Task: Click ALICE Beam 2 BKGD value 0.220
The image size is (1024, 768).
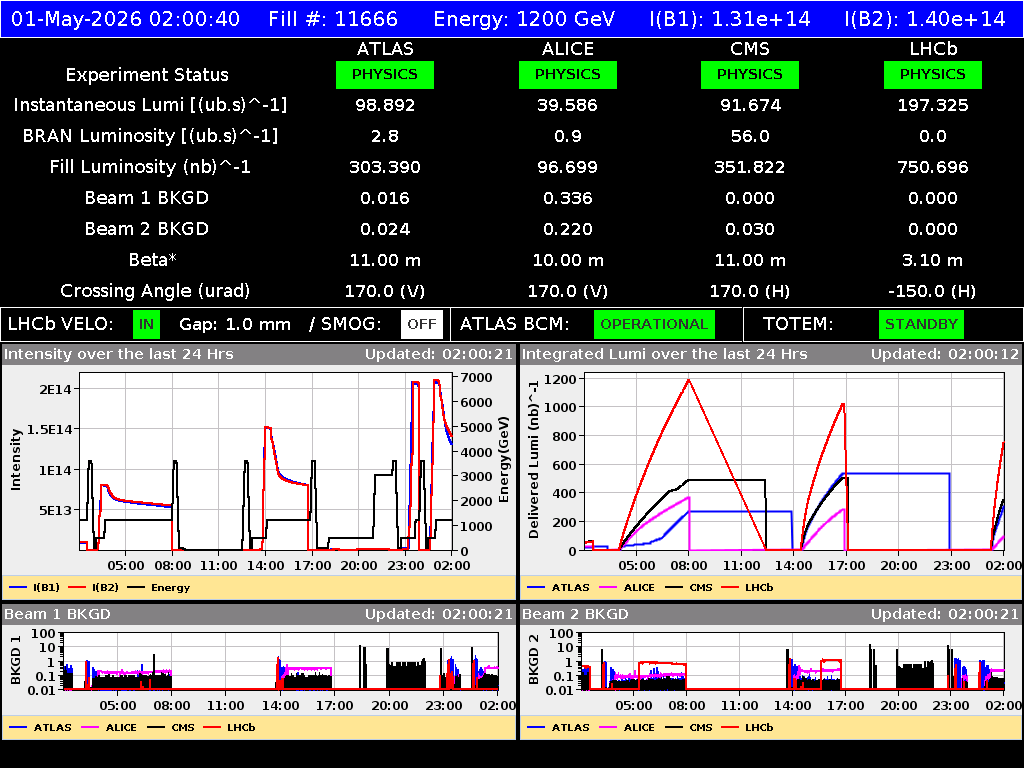Action: (568, 229)
